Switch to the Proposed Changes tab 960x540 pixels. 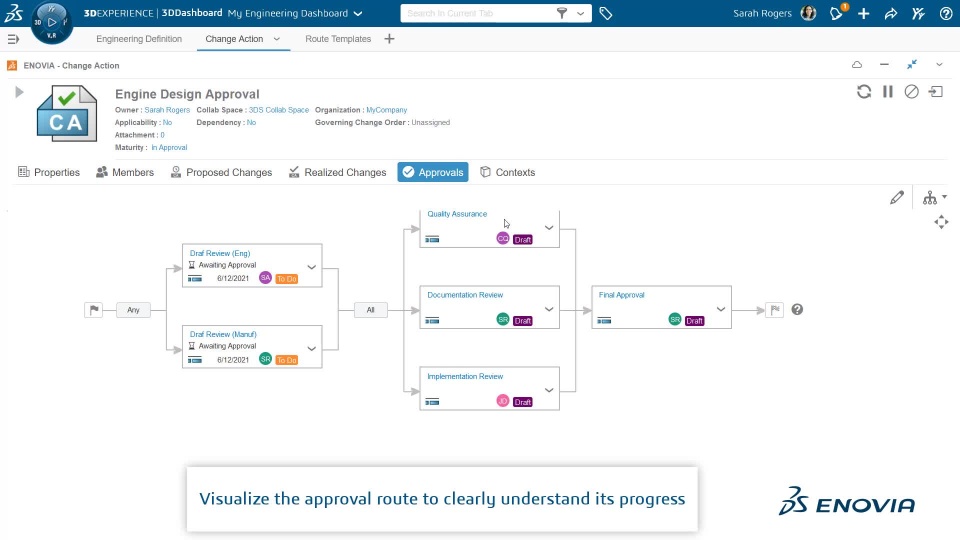pyautogui.click(x=220, y=172)
